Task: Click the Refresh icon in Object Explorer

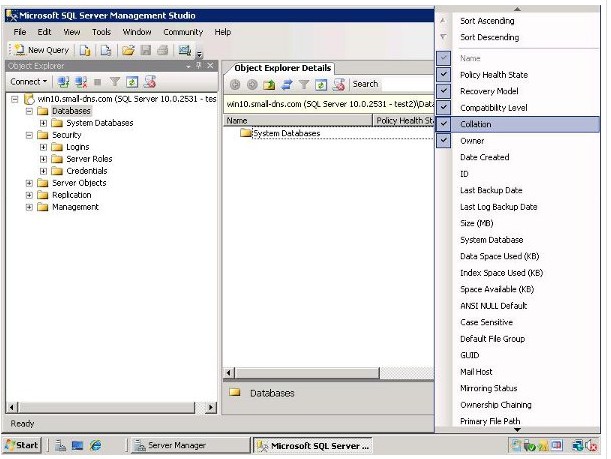Action: (x=132, y=82)
